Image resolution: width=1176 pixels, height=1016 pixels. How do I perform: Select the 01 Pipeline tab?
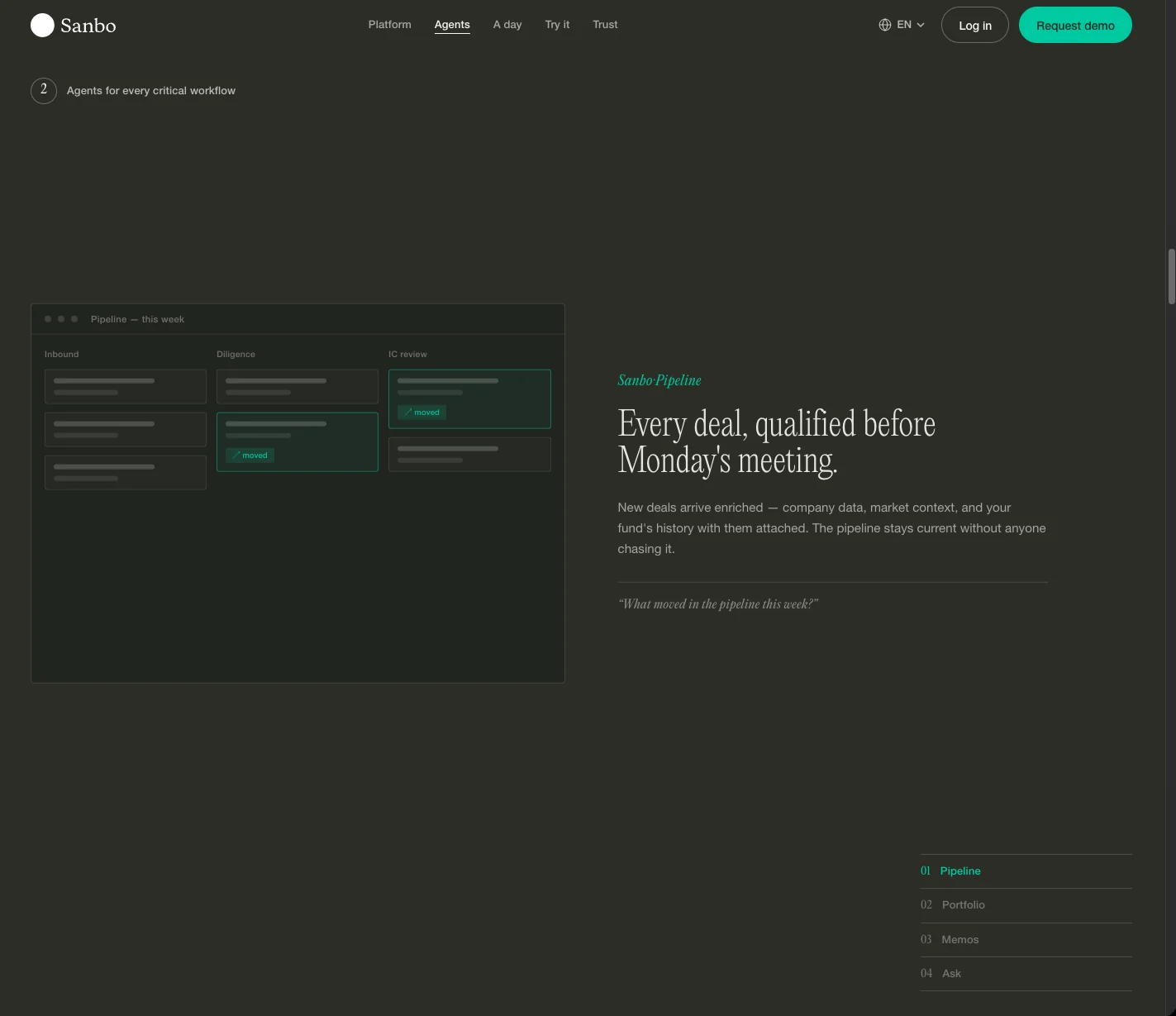point(1026,871)
